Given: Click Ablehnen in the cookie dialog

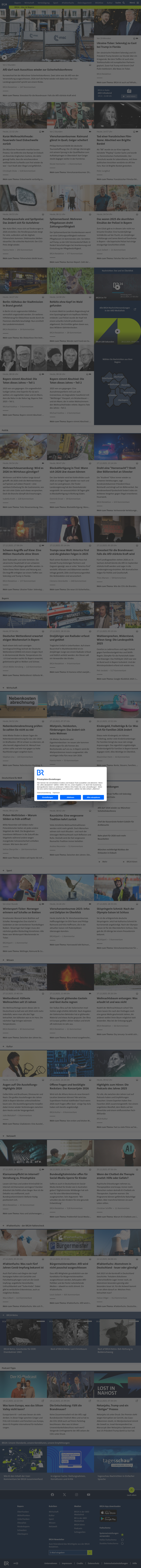Looking at the screenshot, I should (x=70, y=797).
